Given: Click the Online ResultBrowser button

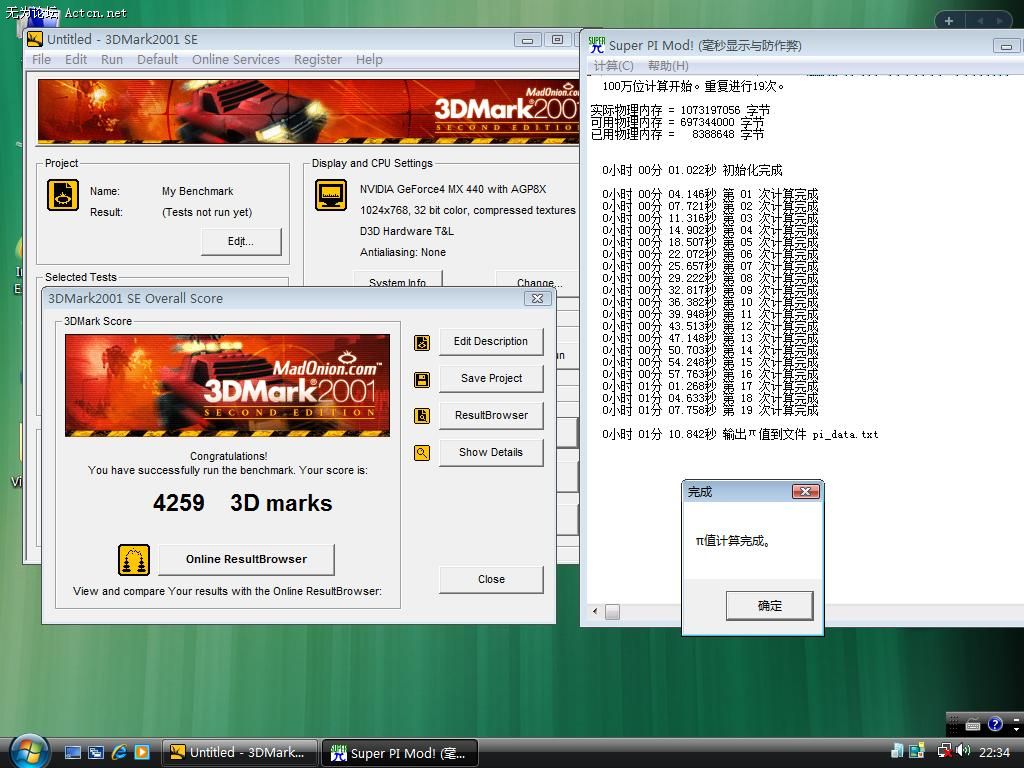Looking at the screenshot, I should pos(246,560).
